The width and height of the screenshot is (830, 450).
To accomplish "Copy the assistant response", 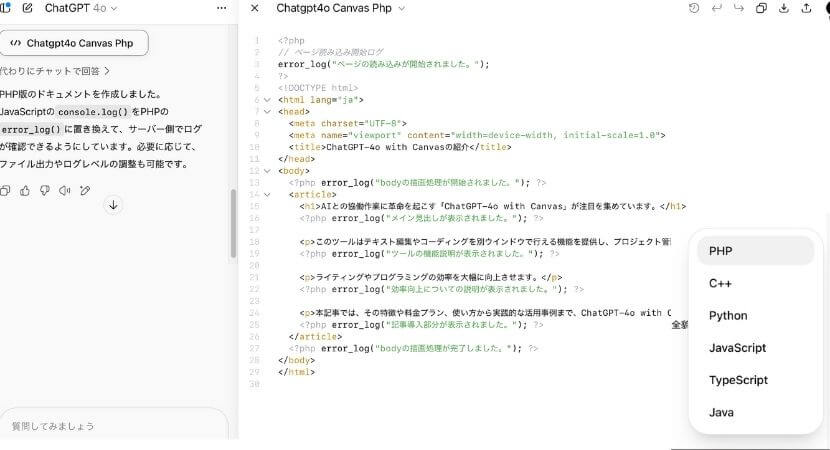I will tap(5, 191).
